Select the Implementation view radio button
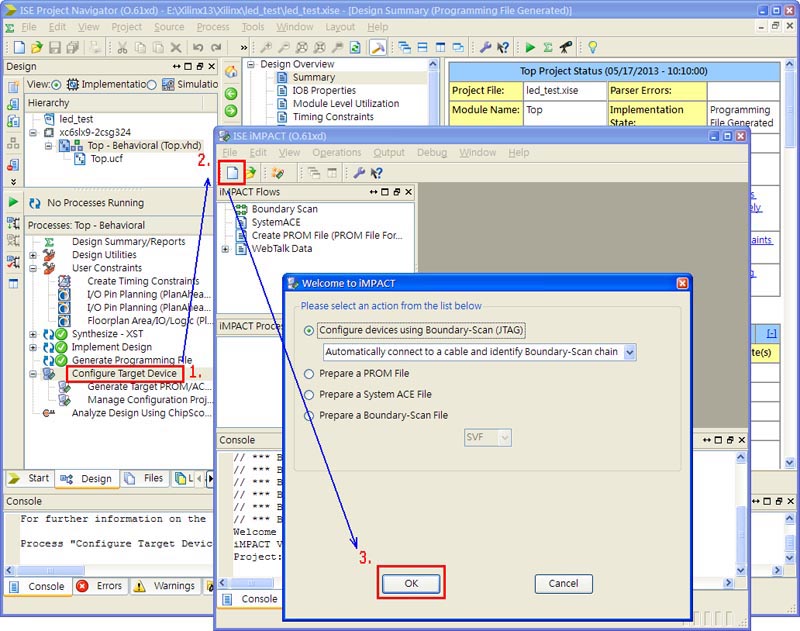 point(56,85)
